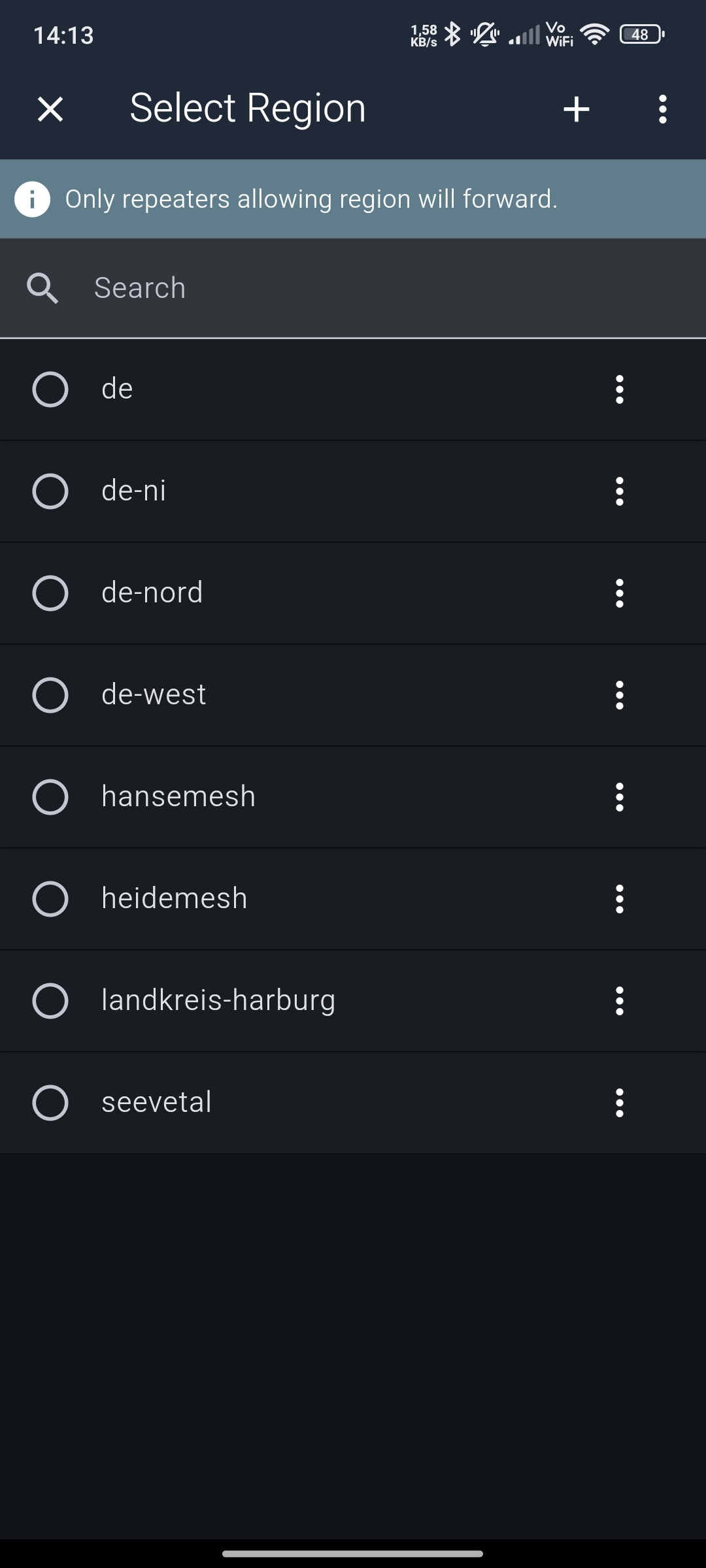
Task: Open options menu for de-nord
Action: point(619,593)
